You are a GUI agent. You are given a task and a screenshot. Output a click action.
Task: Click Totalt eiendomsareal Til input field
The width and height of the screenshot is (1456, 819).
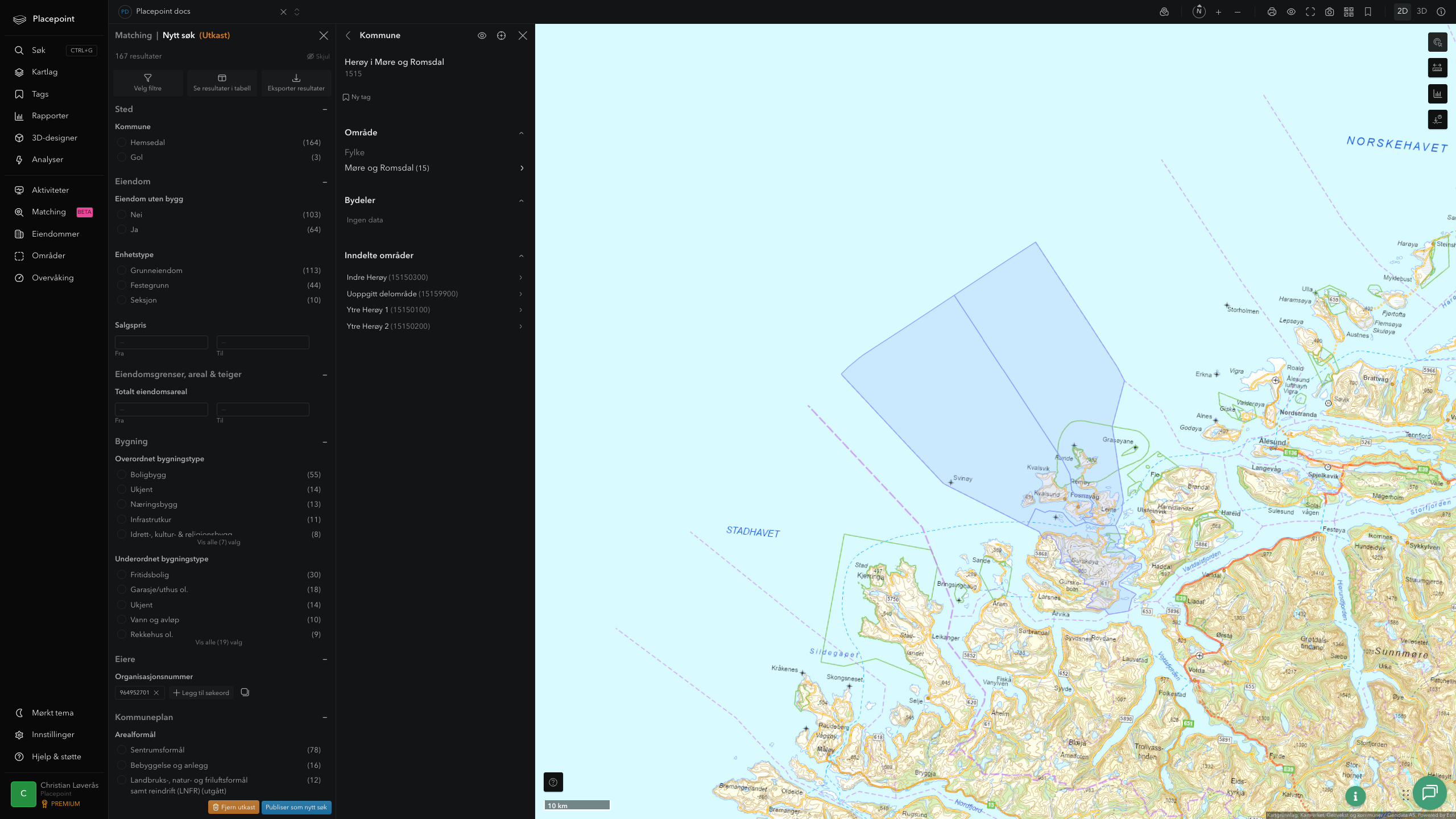coord(263,409)
